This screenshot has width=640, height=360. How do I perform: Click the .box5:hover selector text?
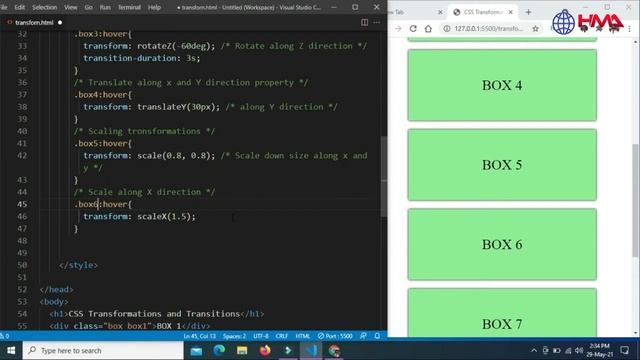point(103,143)
